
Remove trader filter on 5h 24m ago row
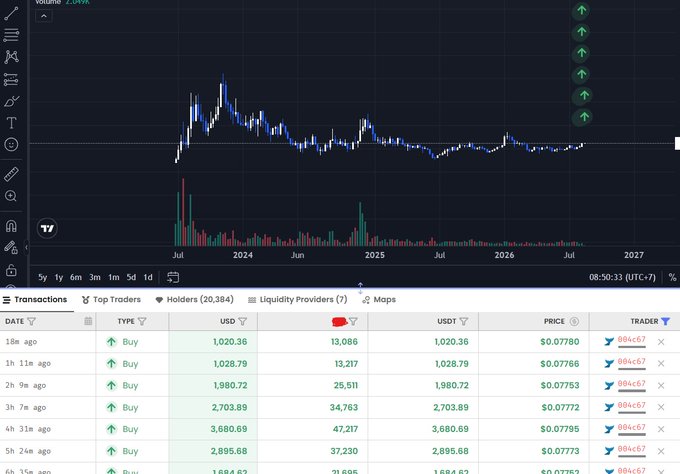[x=661, y=451]
